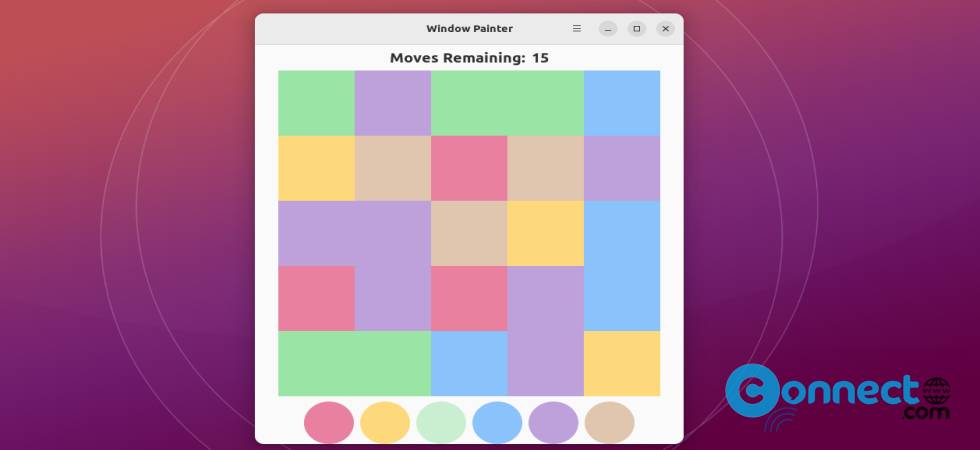Select the purple cell ending the second row
The image size is (980, 450).
tap(622, 168)
